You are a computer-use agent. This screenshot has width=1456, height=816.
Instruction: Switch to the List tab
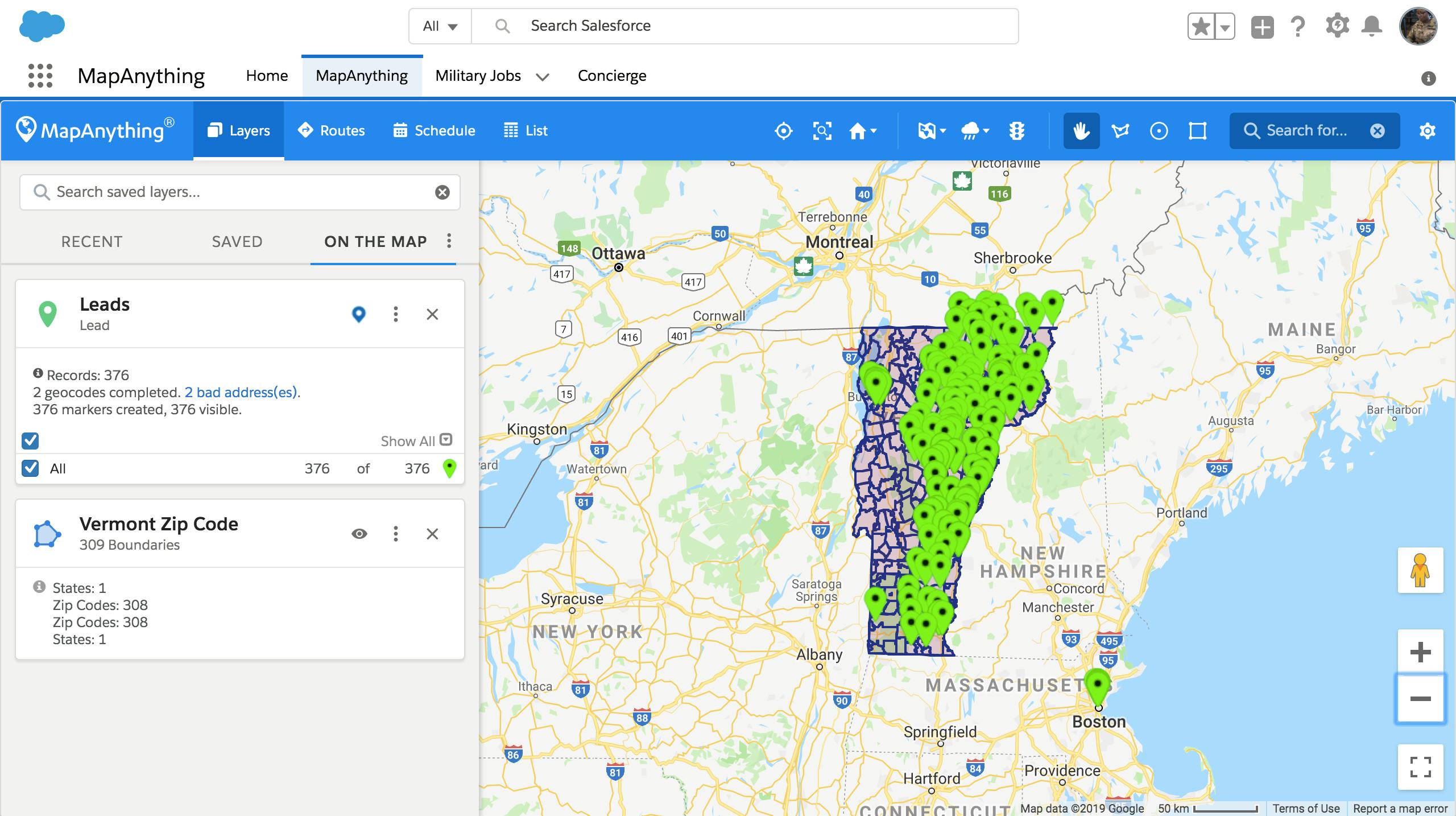point(526,130)
